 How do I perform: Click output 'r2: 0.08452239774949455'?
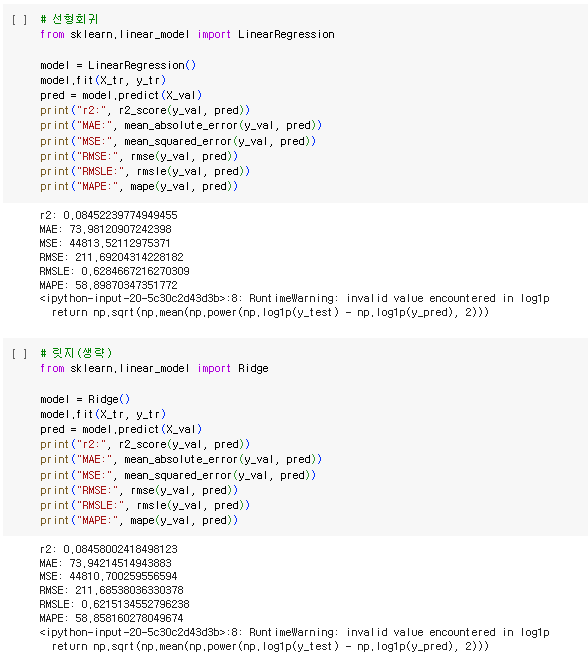point(108,215)
